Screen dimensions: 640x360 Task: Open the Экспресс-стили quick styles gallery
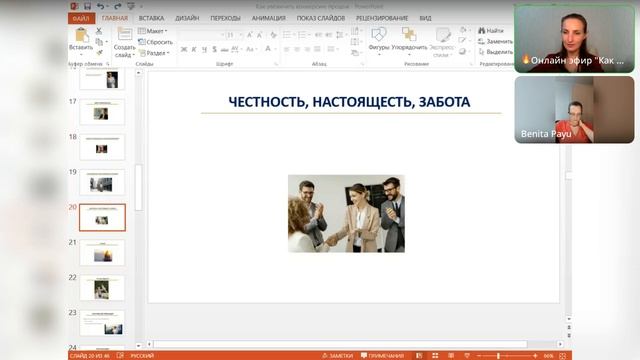(x=442, y=42)
